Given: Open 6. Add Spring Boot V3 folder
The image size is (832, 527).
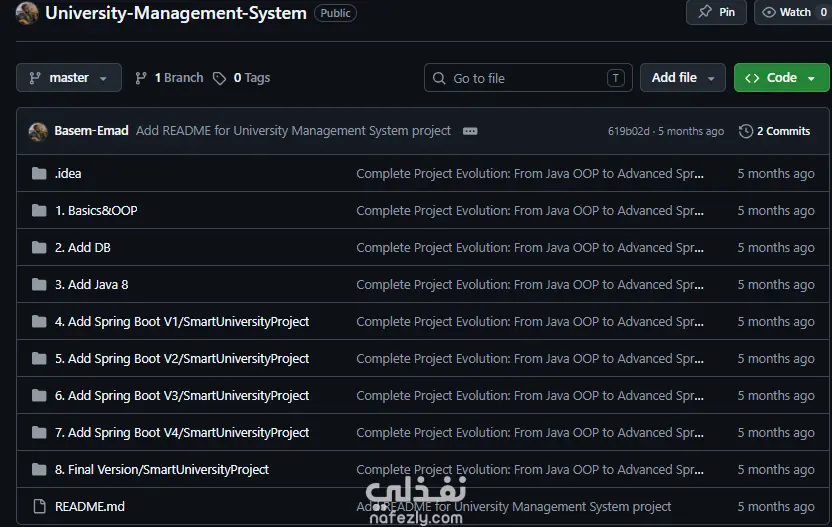Looking at the screenshot, I should [x=181, y=396].
